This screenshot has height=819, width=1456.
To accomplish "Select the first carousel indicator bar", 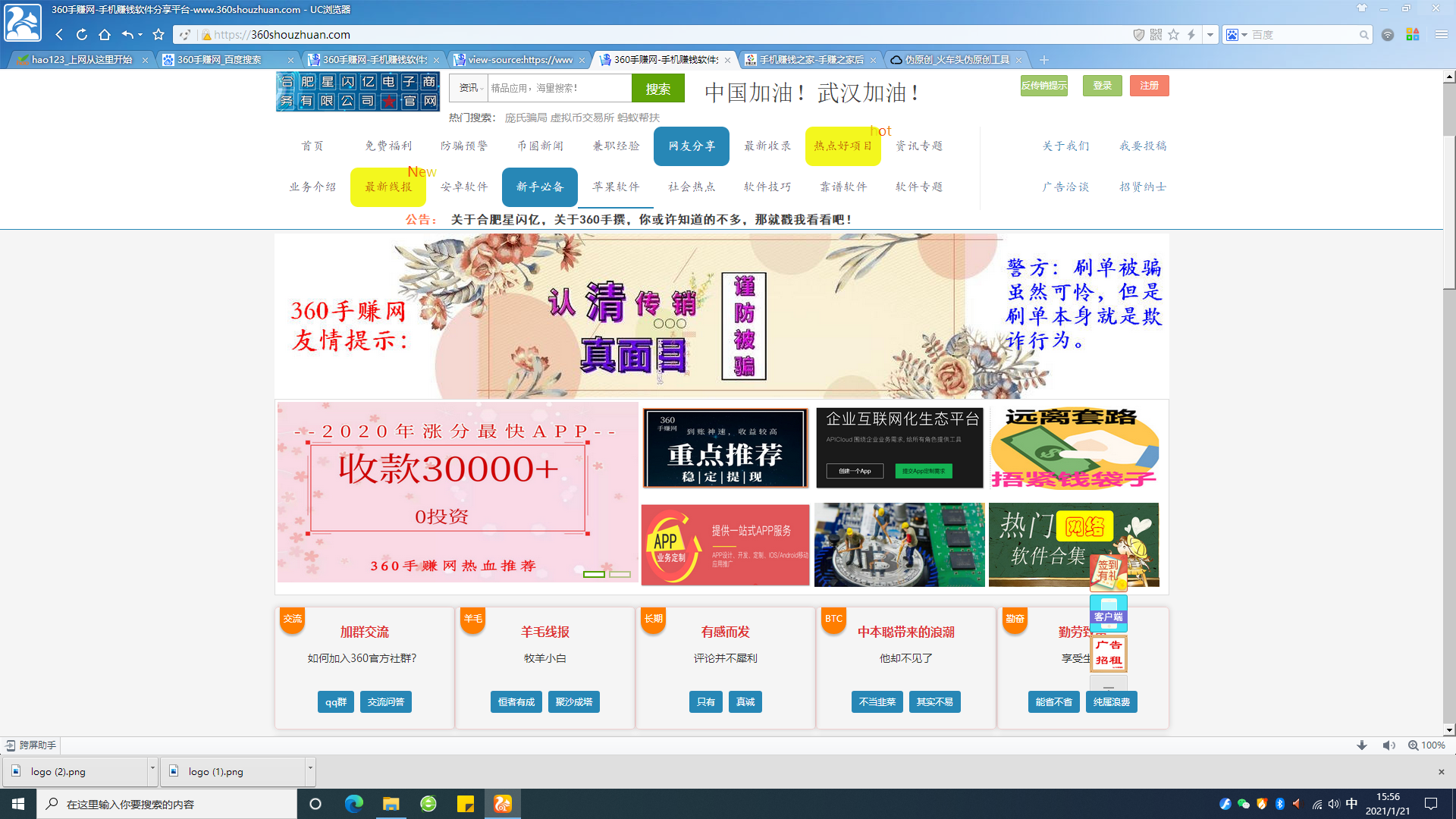I will pyautogui.click(x=594, y=574).
